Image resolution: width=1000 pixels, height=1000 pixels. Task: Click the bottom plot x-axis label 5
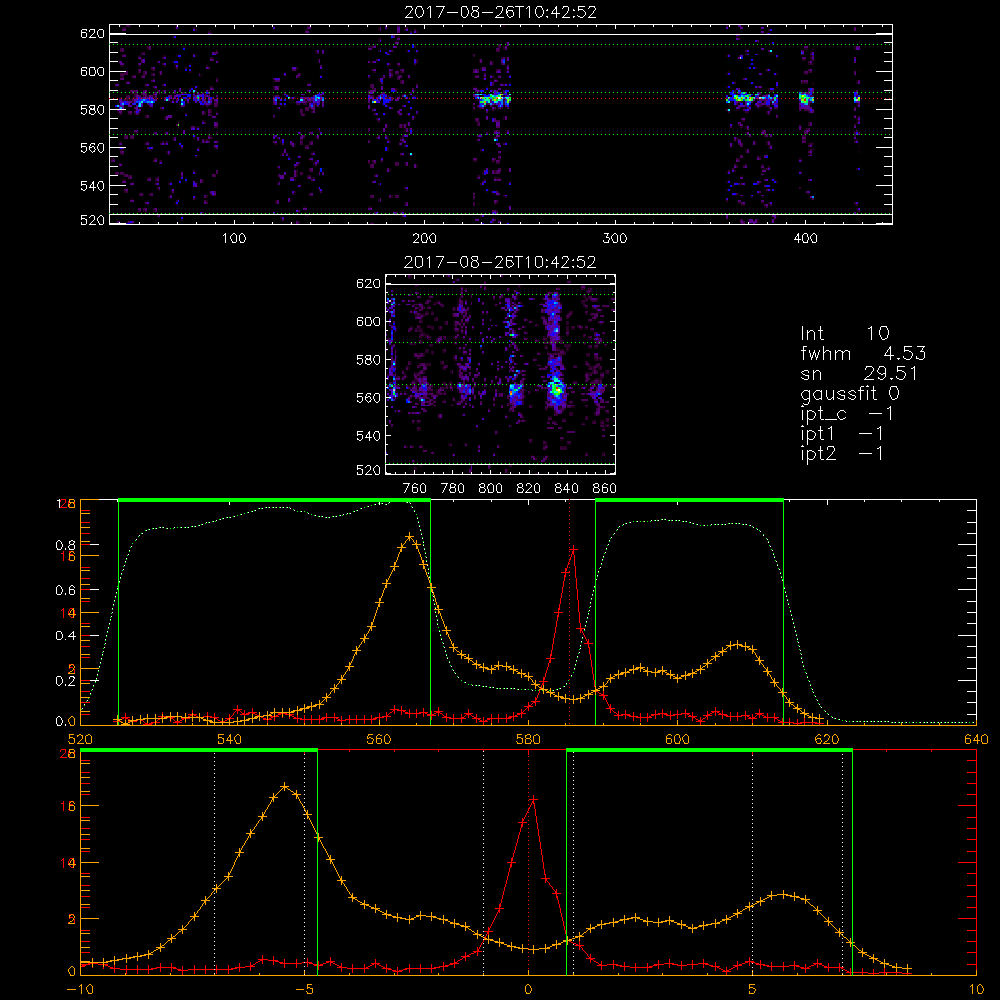pos(752,990)
